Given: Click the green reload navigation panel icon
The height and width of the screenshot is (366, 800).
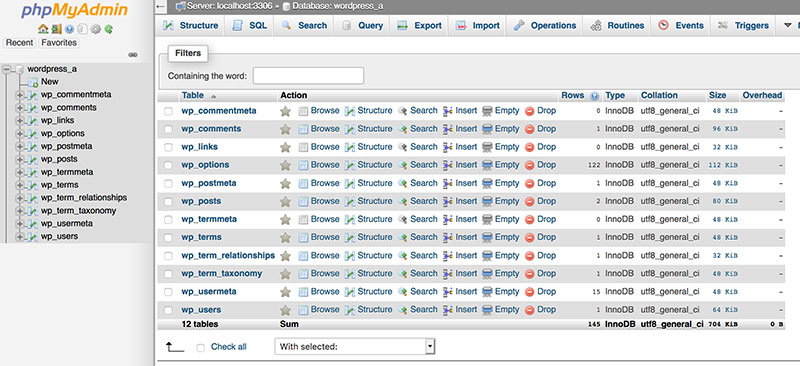Looking at the screenshot, I should (109, 29).
